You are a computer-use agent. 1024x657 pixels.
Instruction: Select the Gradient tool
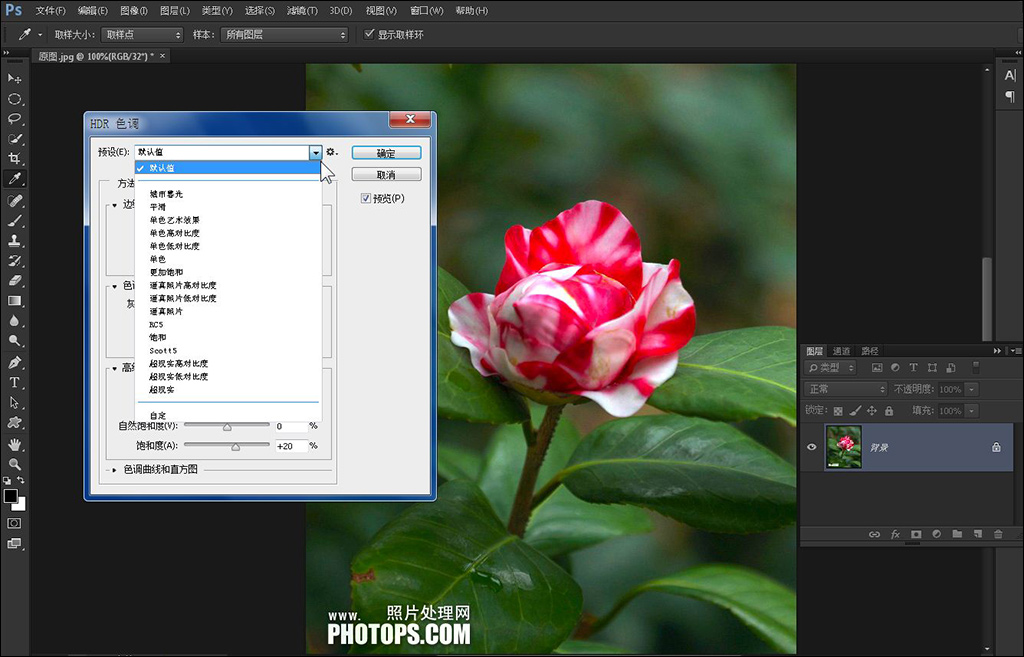(x=14, y=301)
